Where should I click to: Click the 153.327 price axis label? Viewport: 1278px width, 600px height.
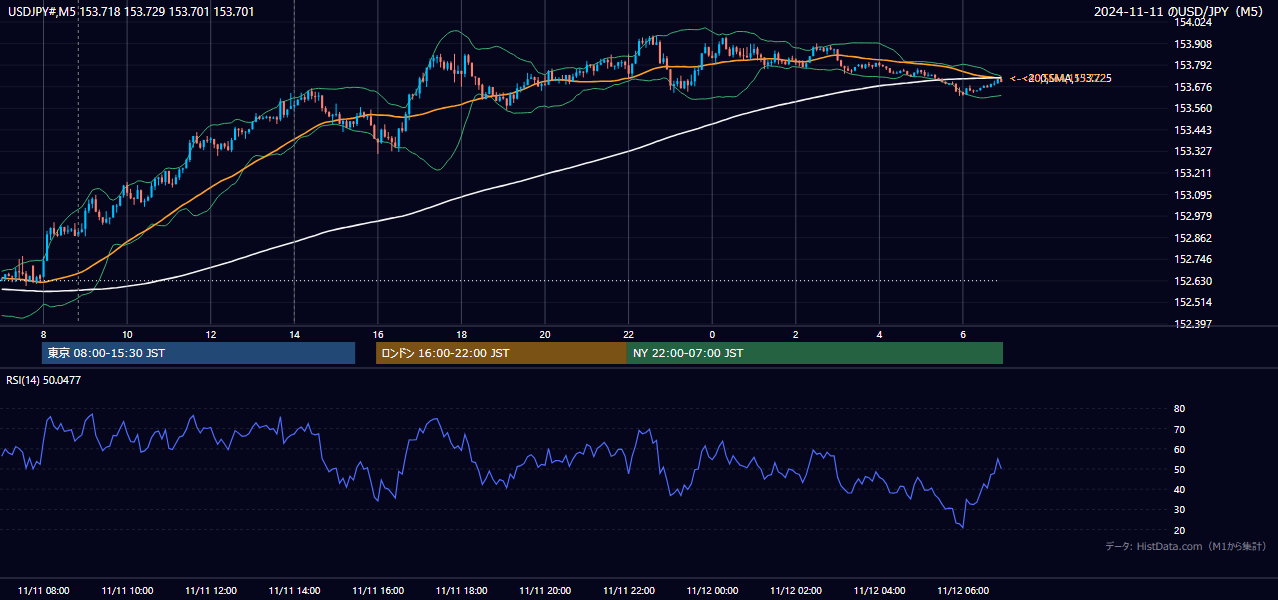(1193, 152)
